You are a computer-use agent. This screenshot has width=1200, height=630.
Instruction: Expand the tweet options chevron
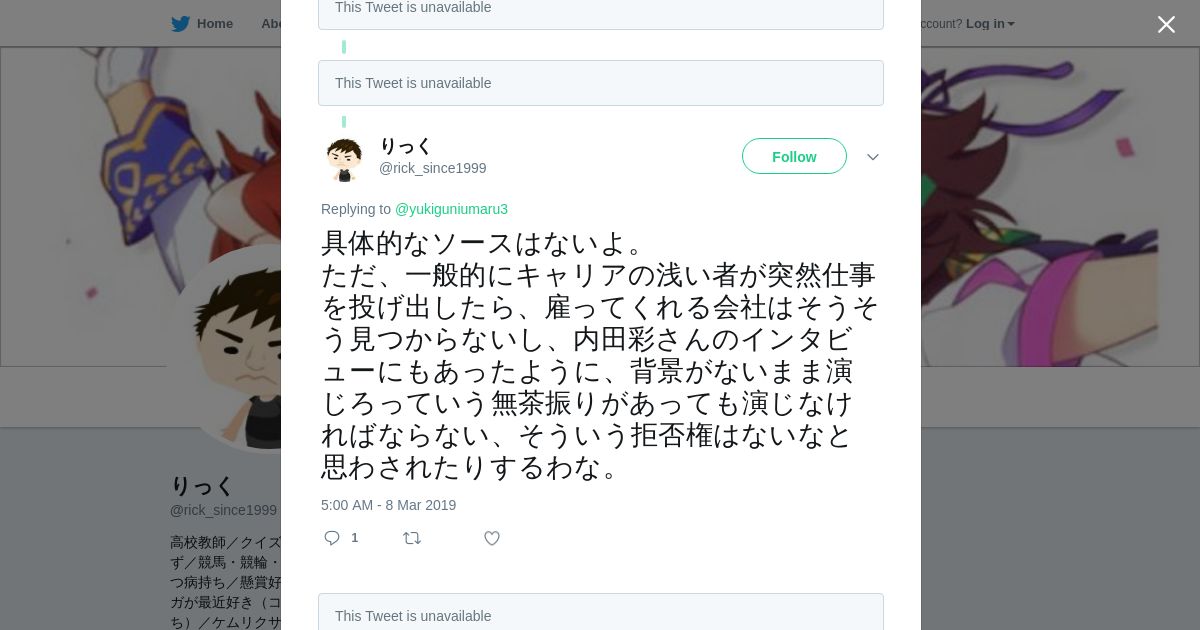(872, 157)
